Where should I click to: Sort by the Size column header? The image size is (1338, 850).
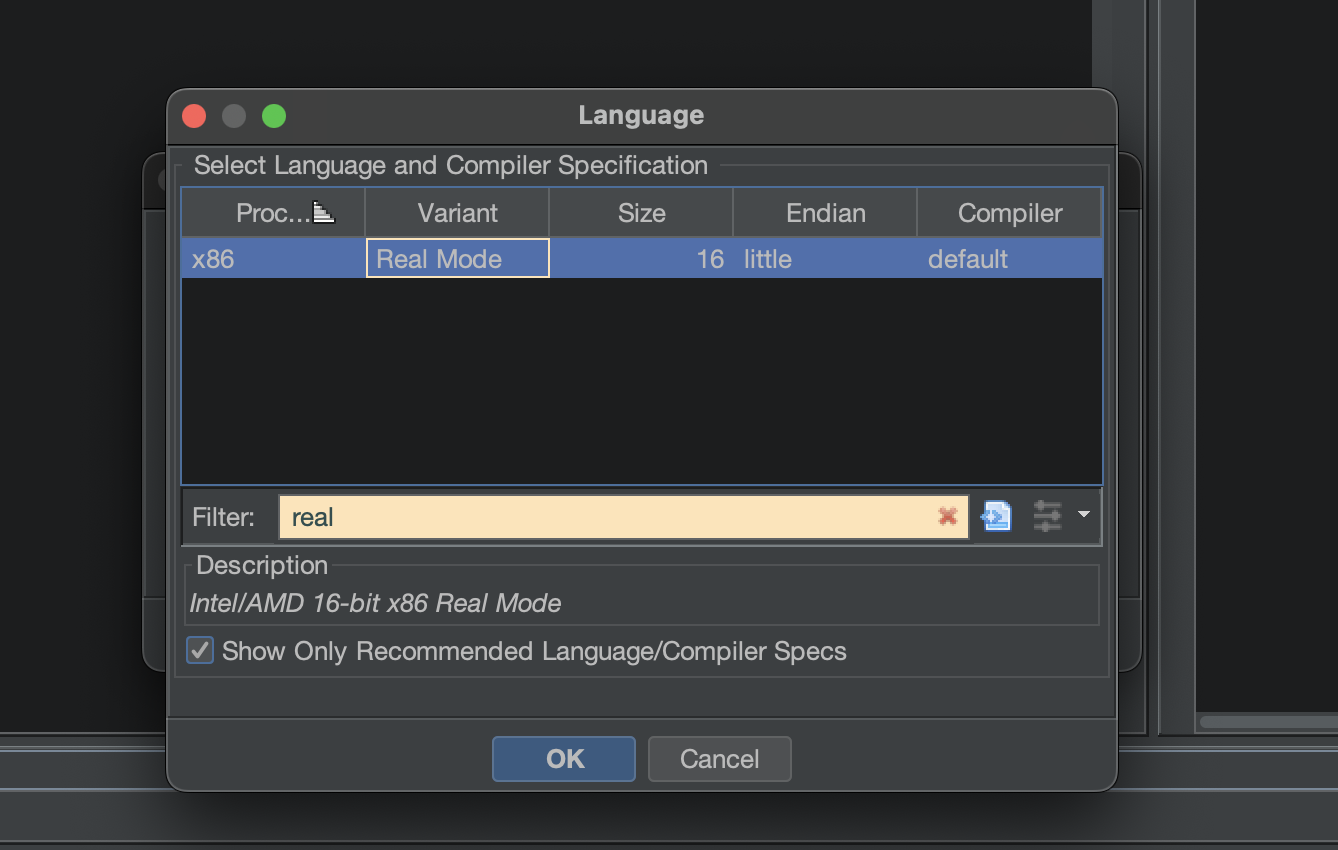coord(641,213)
